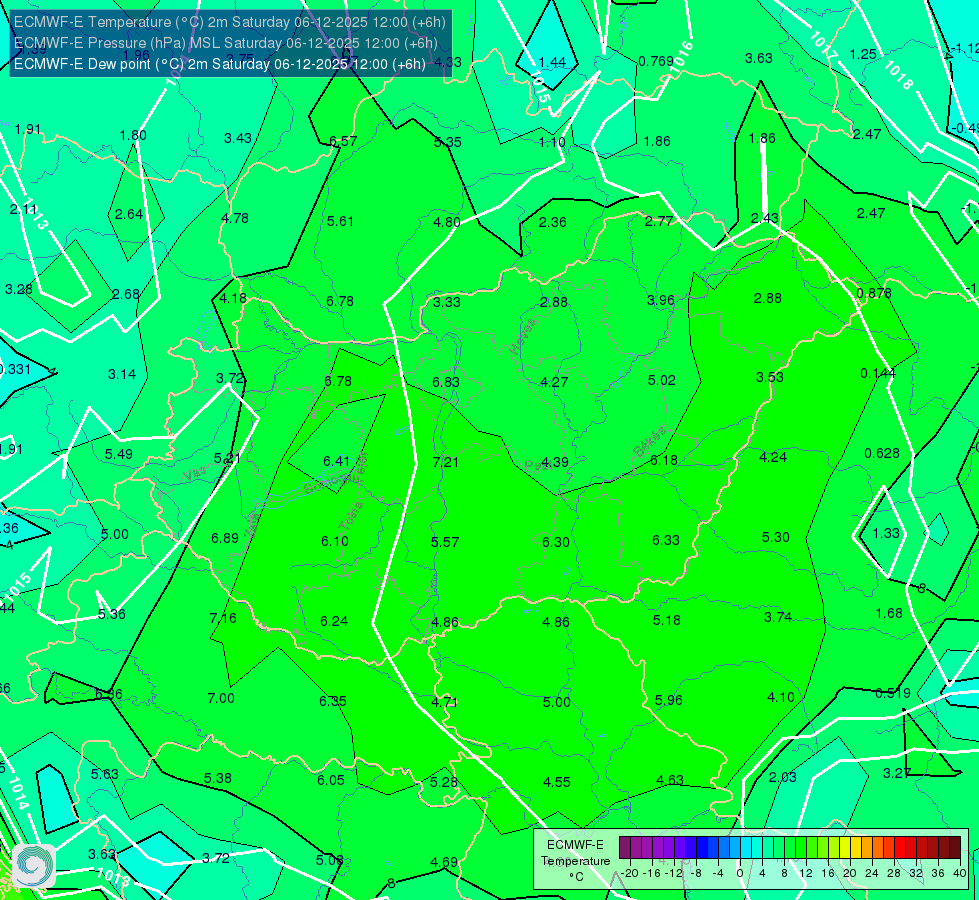Click the 3.63 value near top right

[x=759, y=59]
